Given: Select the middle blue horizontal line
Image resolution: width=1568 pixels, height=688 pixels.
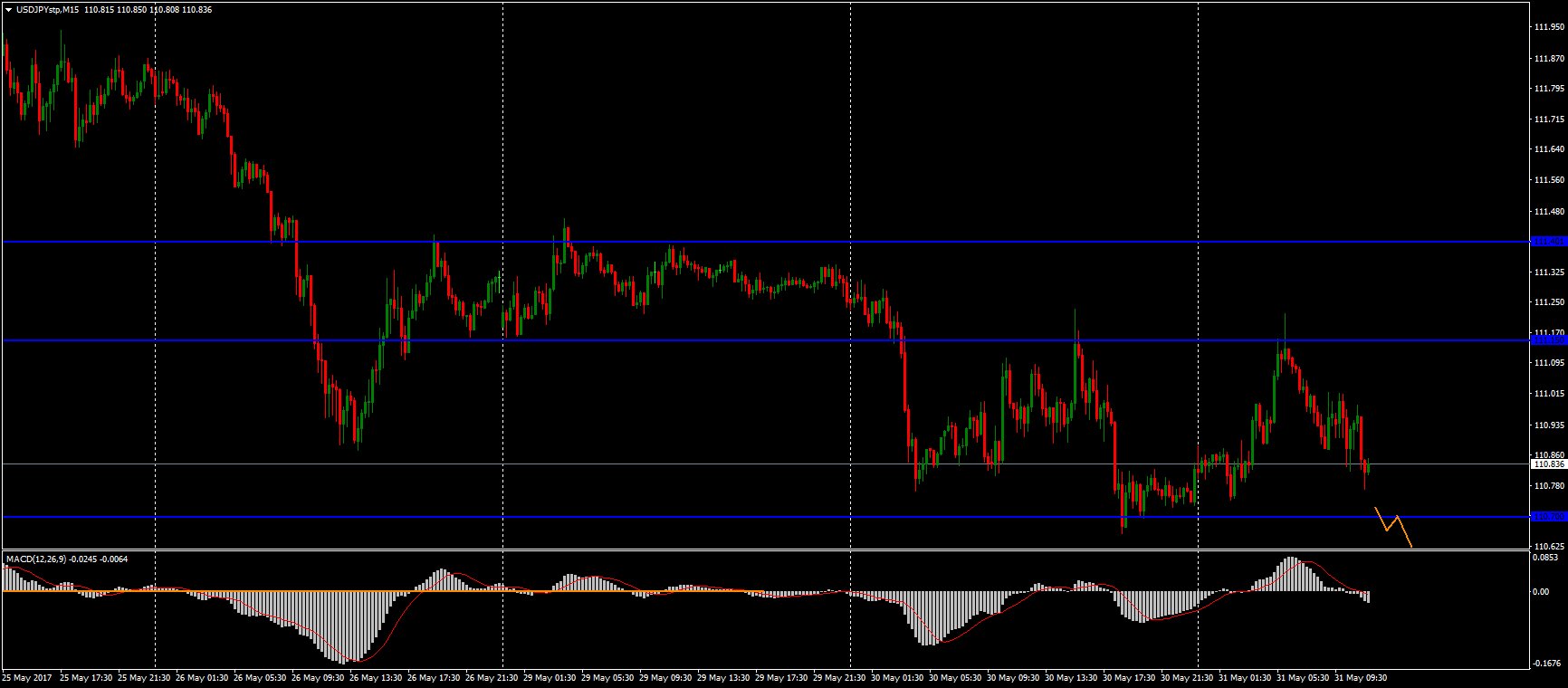Looking at the screenshot, I should tap(724, 340).
